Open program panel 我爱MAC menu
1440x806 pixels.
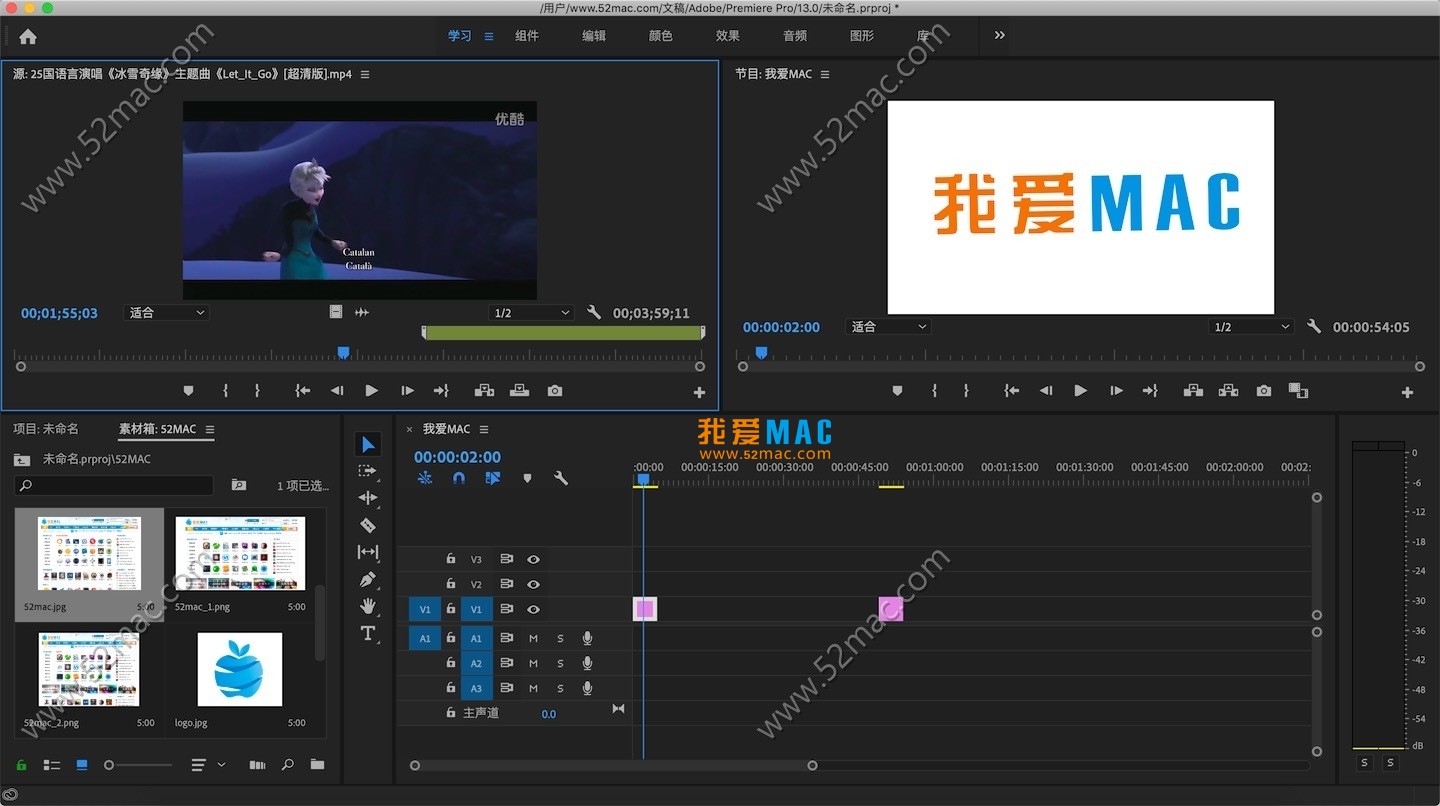pos(824,74)
